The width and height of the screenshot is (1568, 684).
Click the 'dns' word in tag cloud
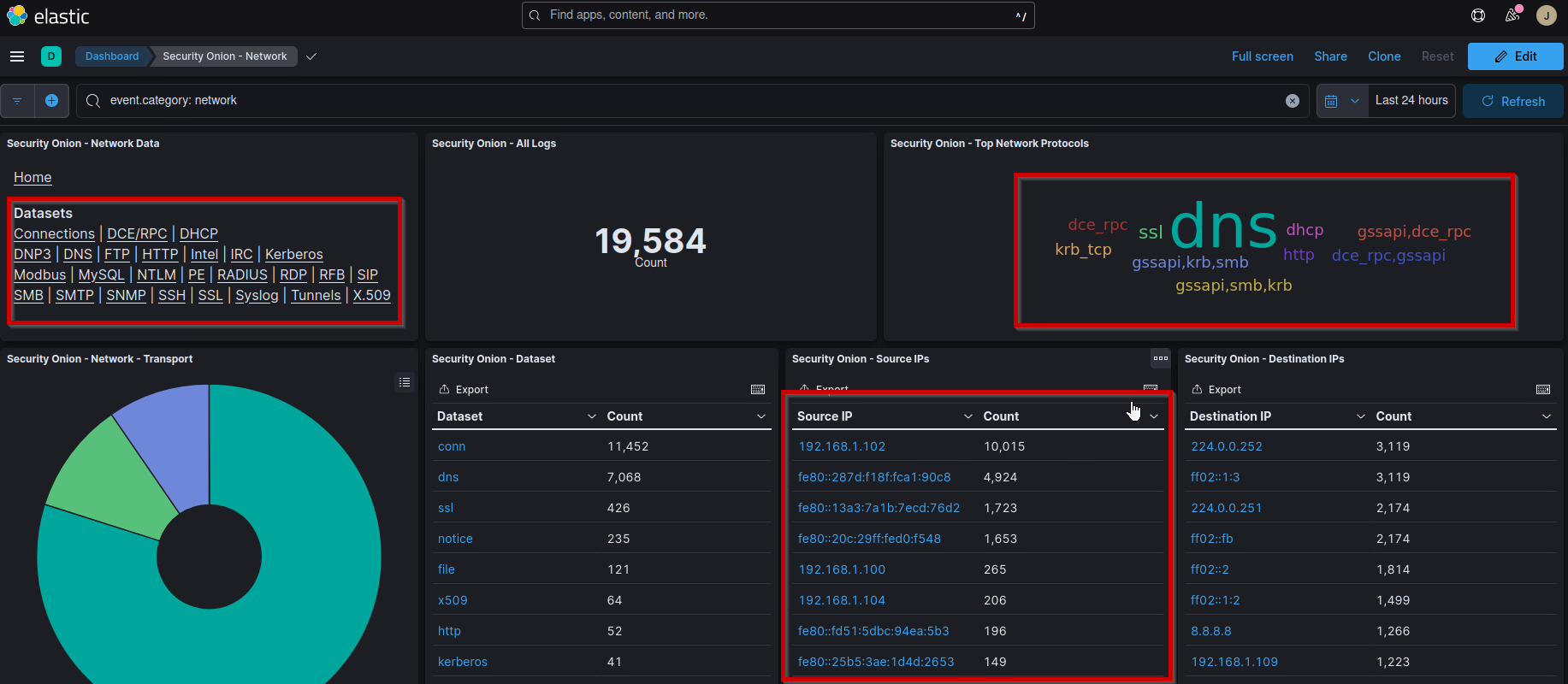pyautogui.click(x=1222, y=227)
